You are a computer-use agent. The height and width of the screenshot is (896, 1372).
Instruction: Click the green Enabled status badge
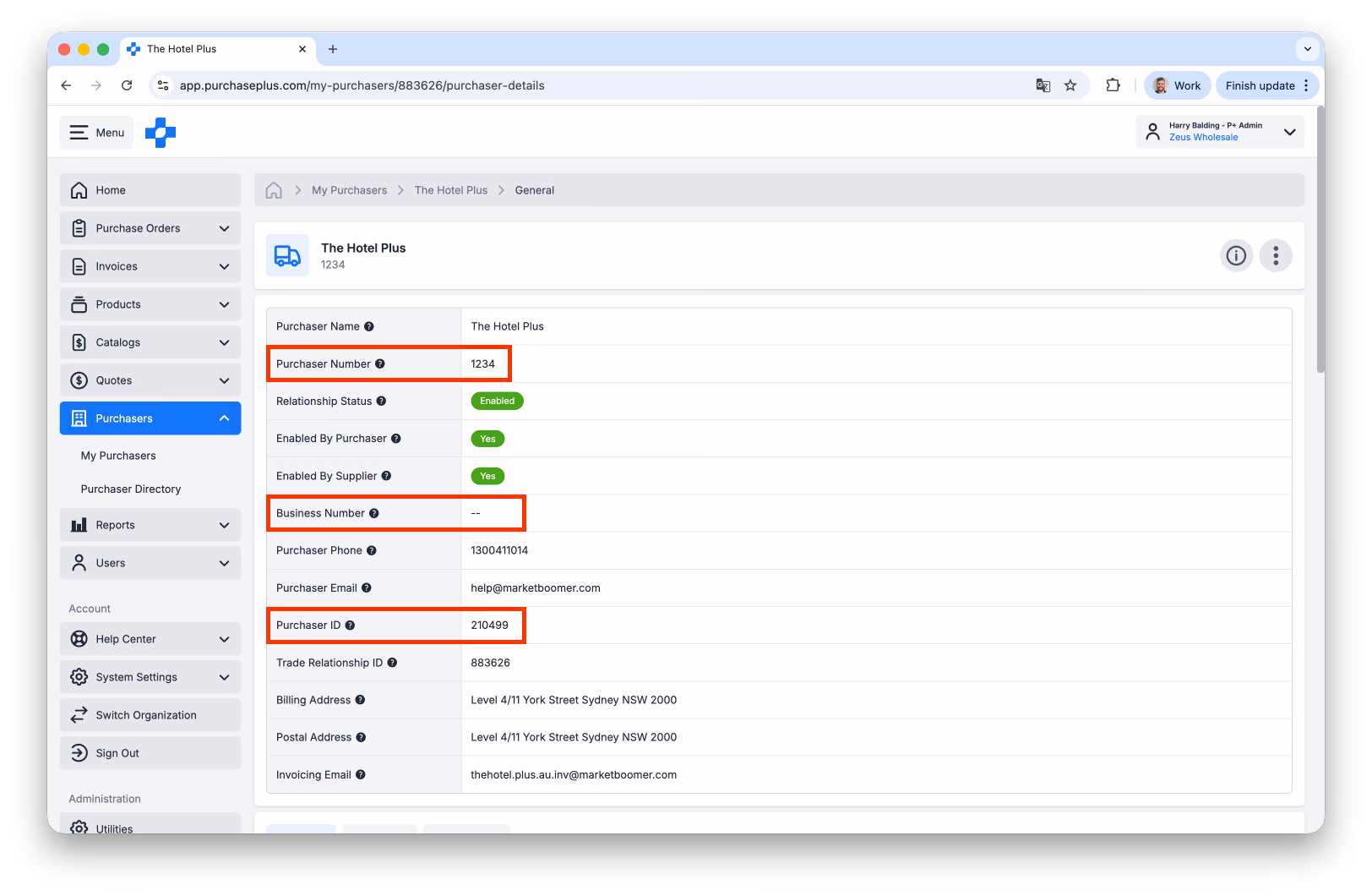coord(497,402)
